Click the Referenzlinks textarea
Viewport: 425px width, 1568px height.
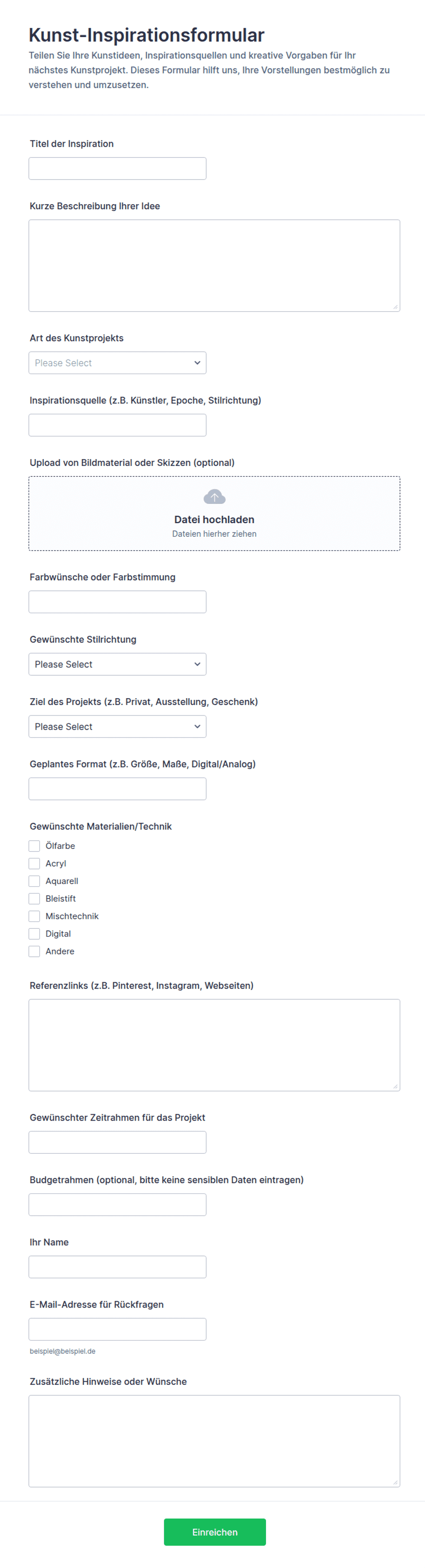tap(214, 1044)
